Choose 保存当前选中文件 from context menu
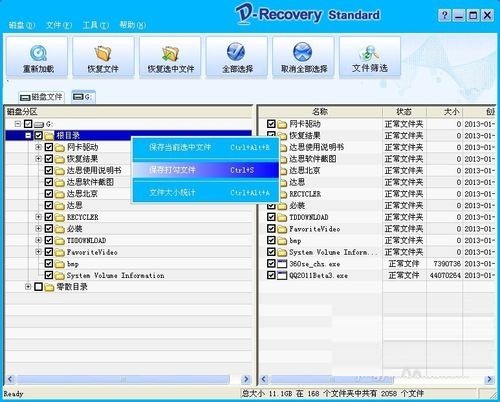 (x=206, y=147)
